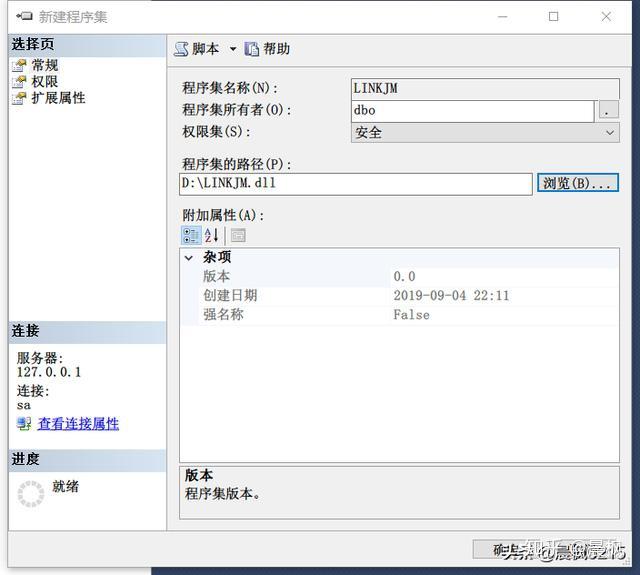Close the 新建程序集 dialog

coord(607,17)
